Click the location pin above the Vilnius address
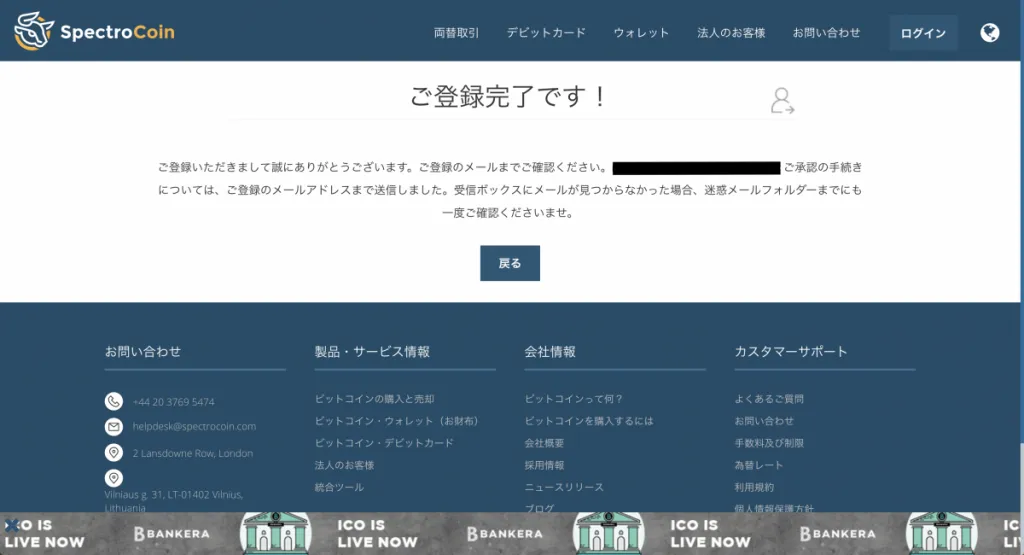1024x555 pixels. (x=114, y=478)
